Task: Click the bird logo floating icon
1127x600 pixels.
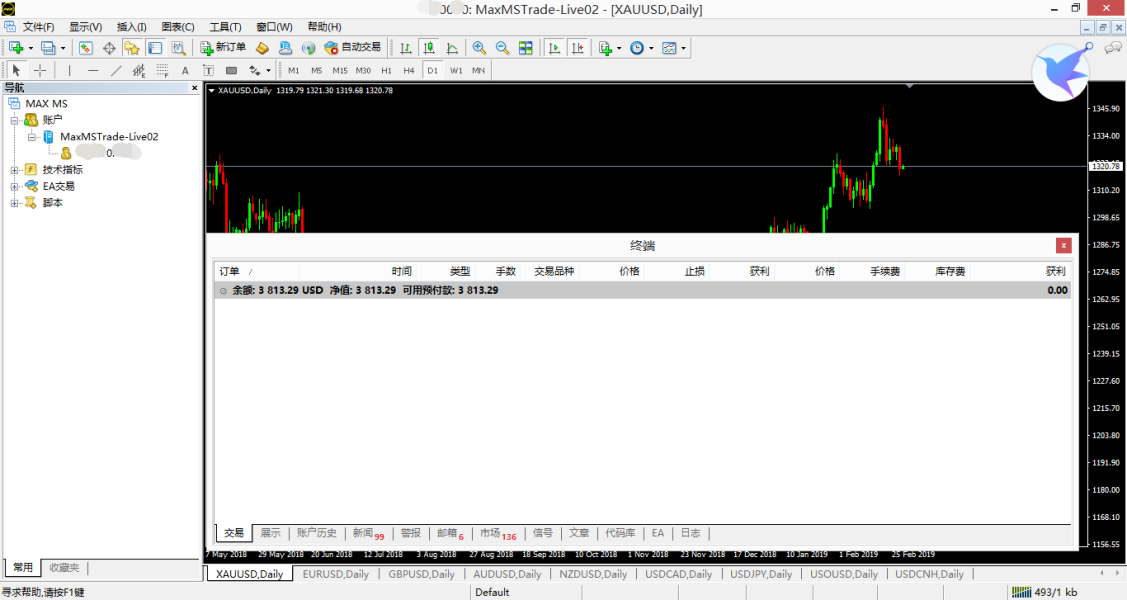Action: pos(1060,73)
